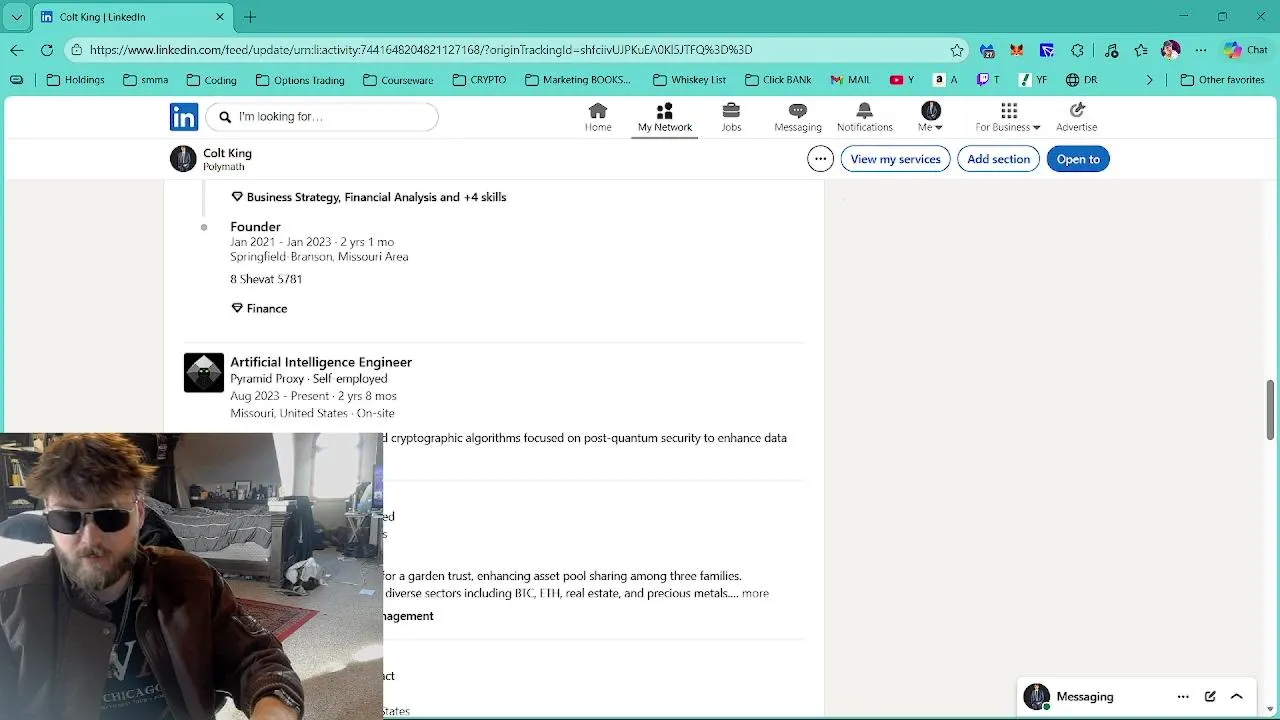Screen dimensions: 1280x720
Task: Open the MetaMask fox extension
Action: 1017,50
